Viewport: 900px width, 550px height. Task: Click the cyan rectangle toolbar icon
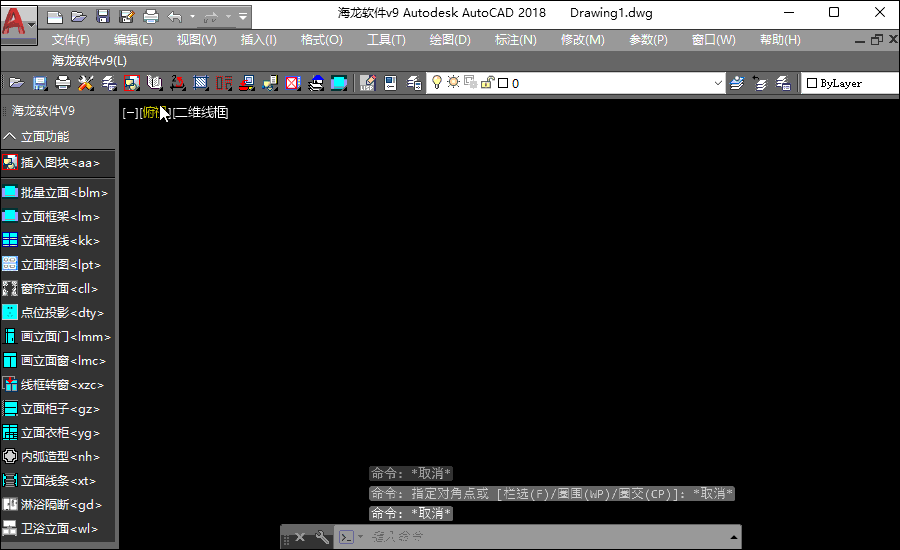click(339, 83)
